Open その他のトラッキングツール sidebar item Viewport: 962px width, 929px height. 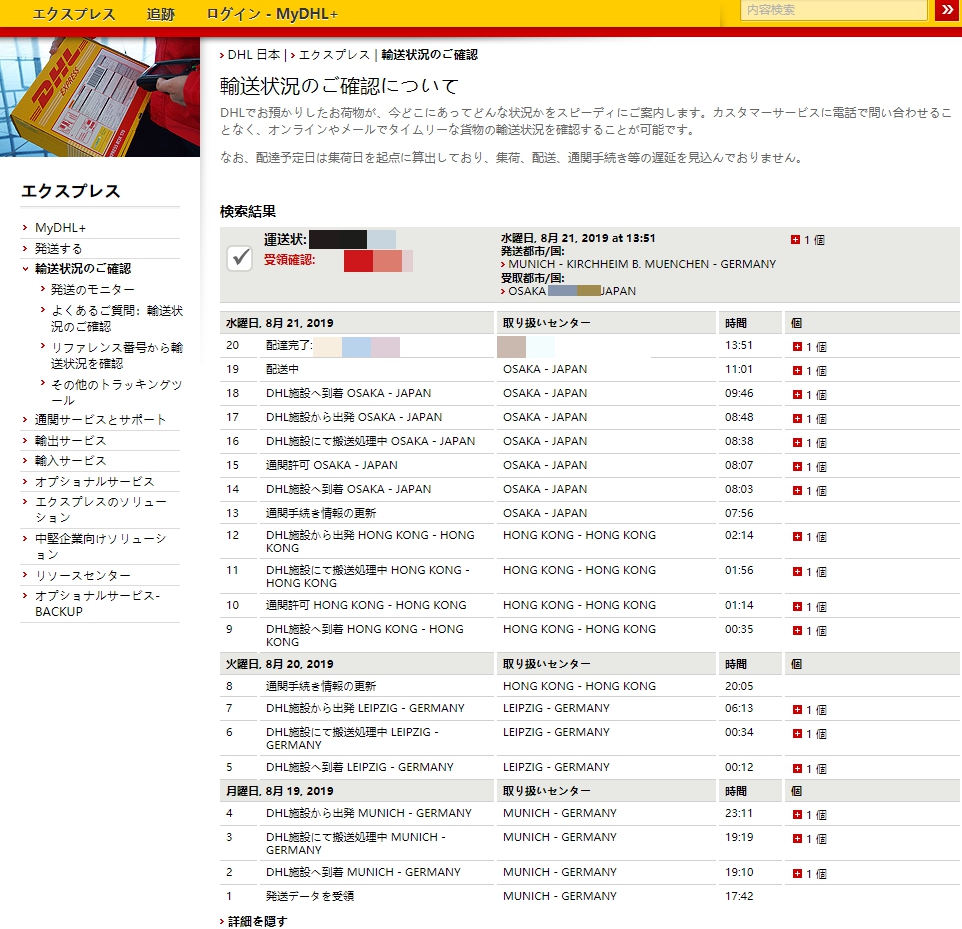[x=116, y=392]
